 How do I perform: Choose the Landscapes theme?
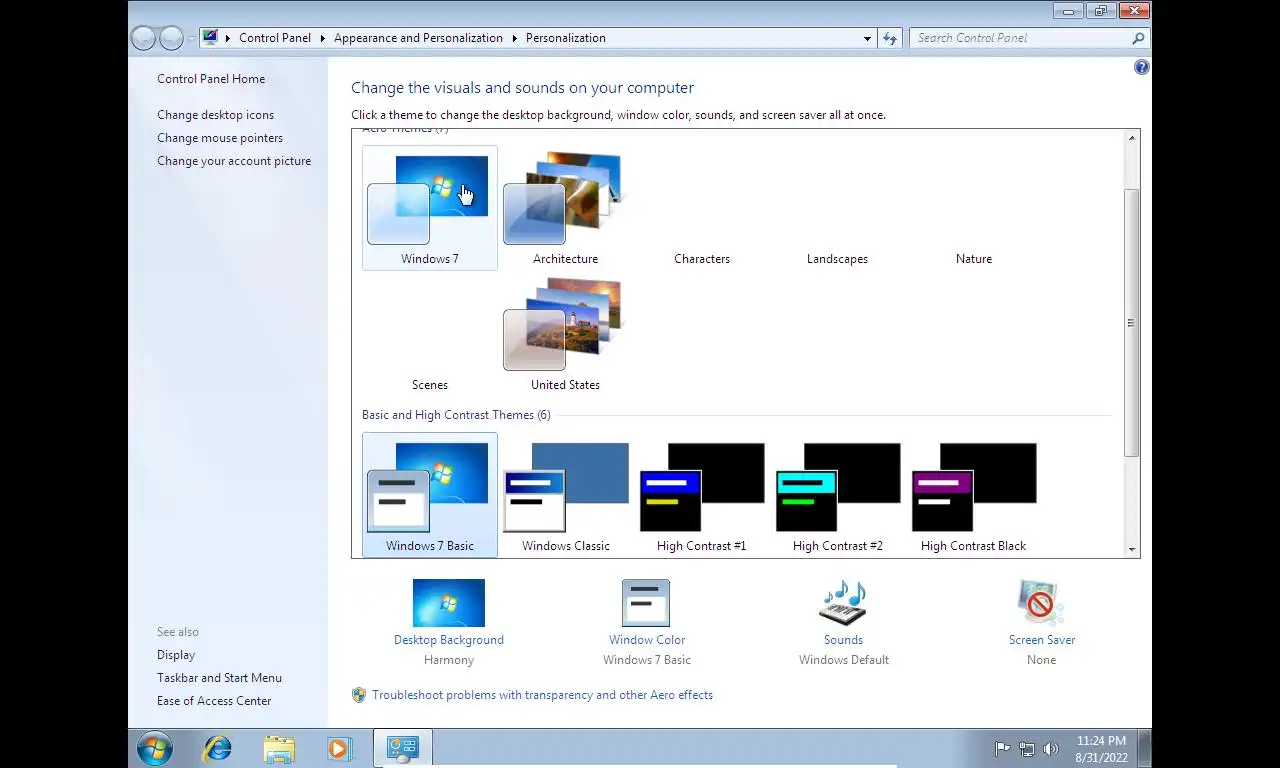[x=837, y=208]
